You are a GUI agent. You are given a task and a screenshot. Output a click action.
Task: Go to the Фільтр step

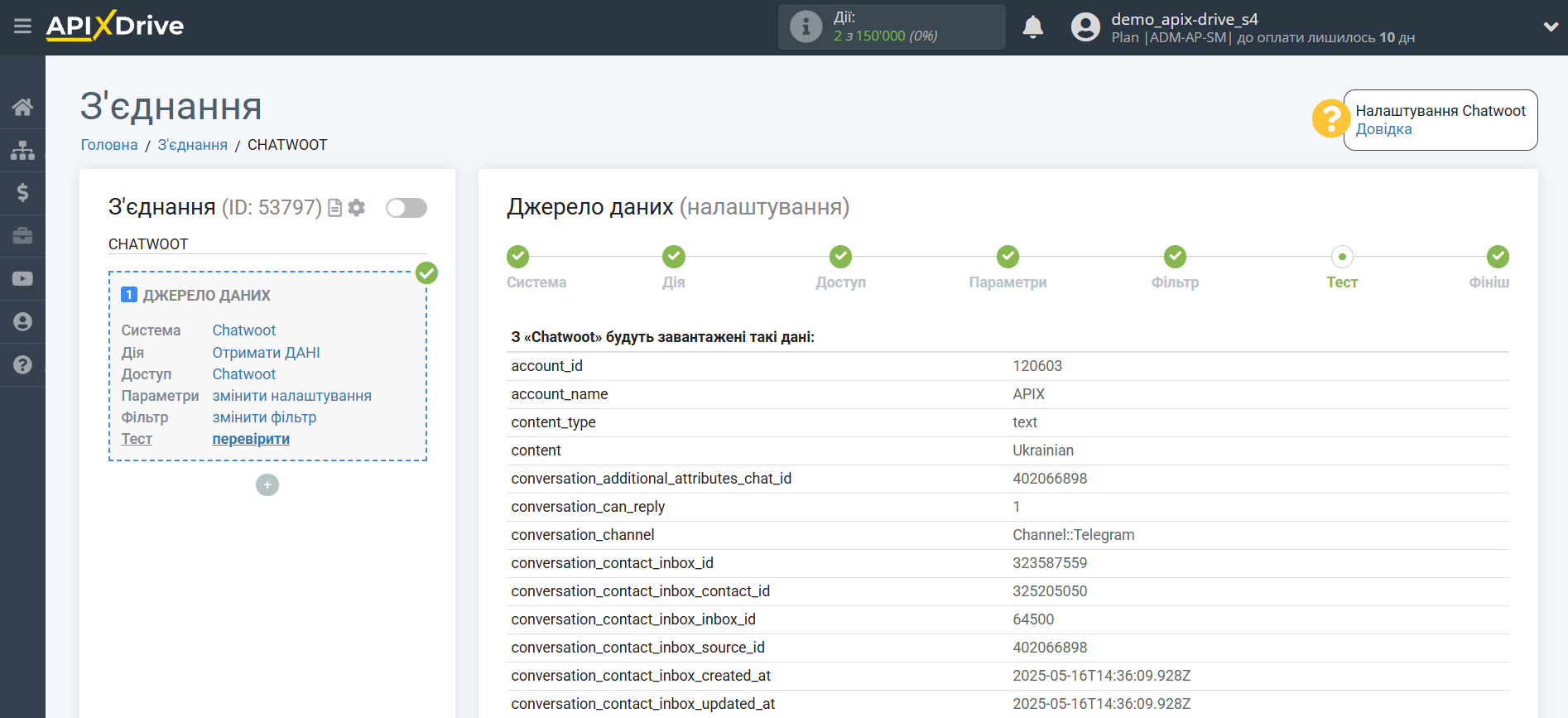(x=1175, y=257)
